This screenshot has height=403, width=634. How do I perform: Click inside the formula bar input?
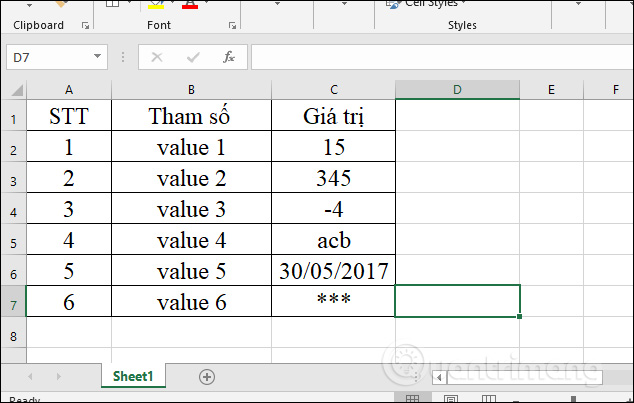(x=442, y=57)
